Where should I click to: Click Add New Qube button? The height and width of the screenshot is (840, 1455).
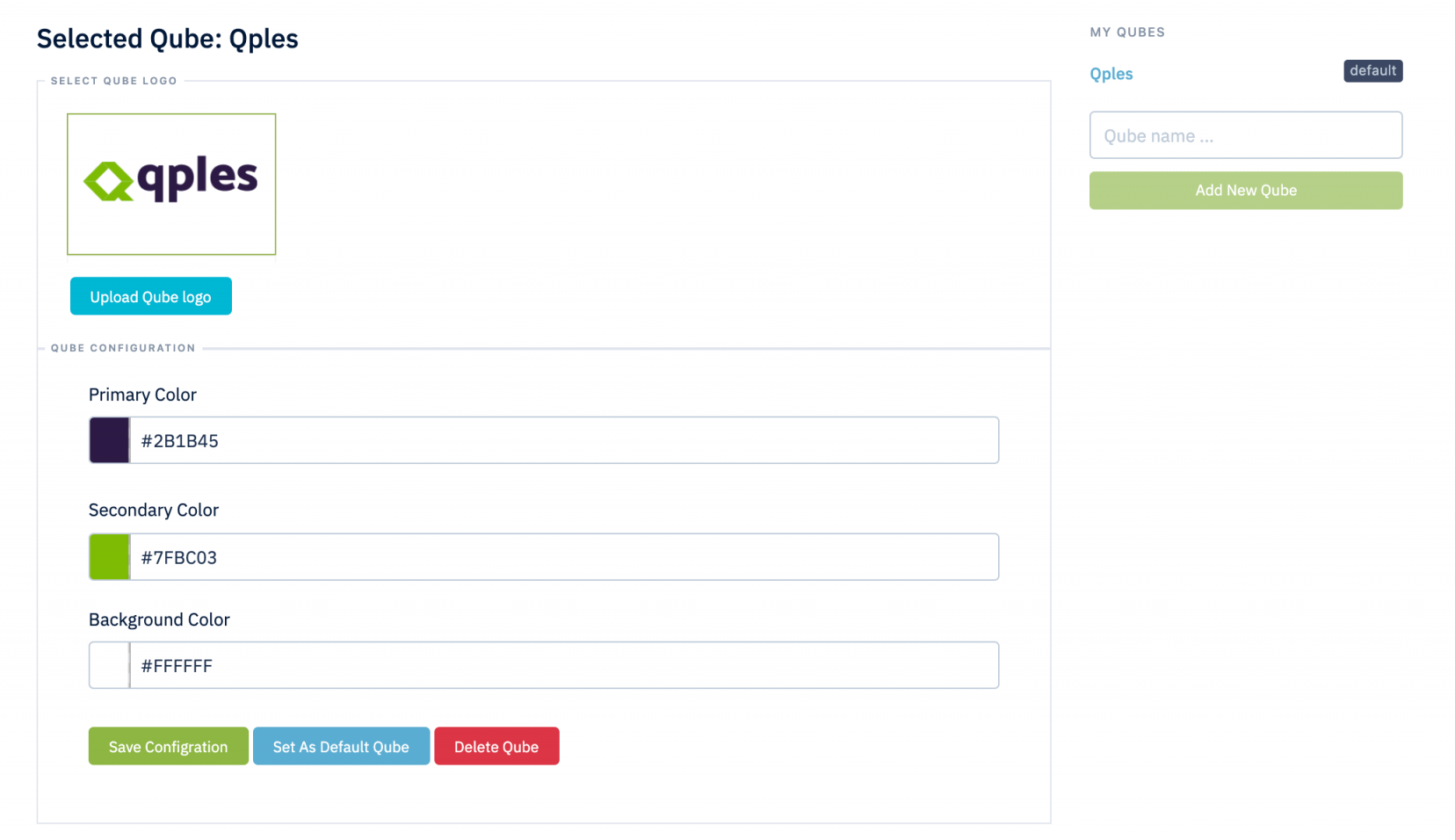click(1246, 191)
